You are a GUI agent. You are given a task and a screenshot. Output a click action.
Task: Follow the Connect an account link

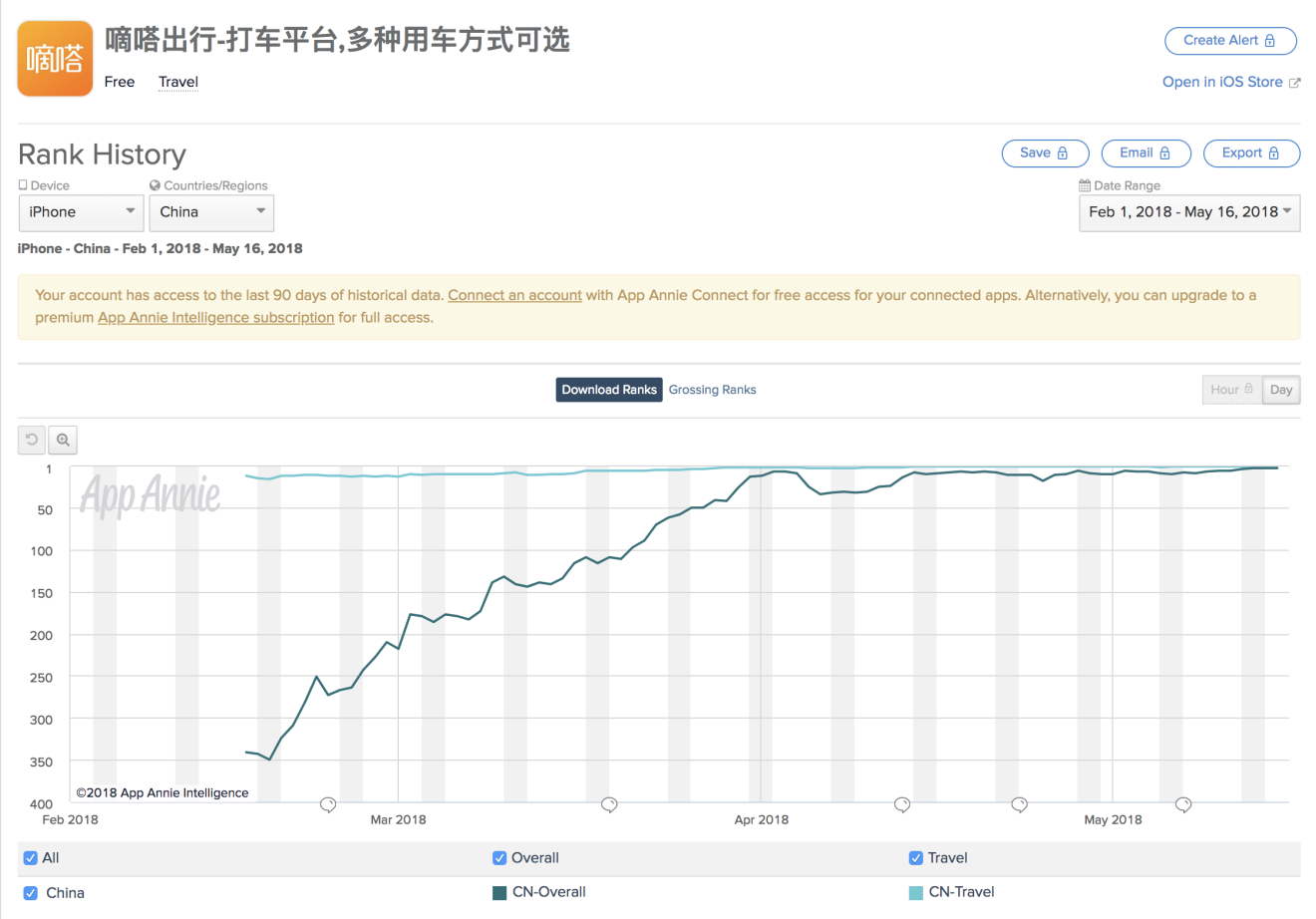514,295
